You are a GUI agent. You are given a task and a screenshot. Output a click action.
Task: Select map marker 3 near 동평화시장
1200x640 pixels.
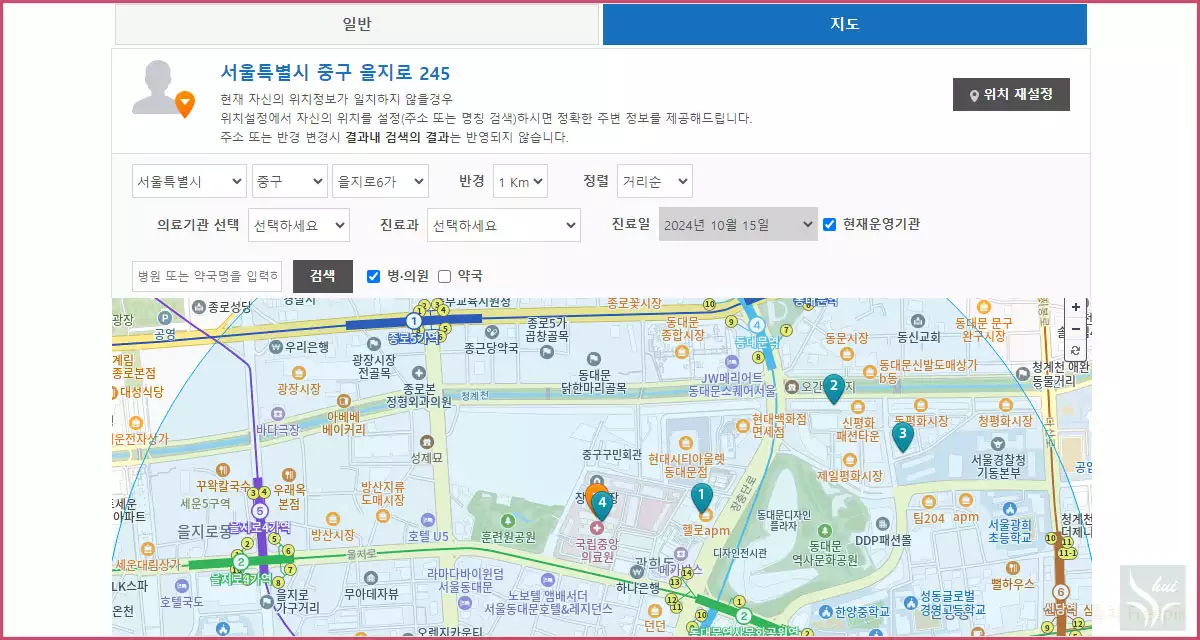[x=903, y=434]
